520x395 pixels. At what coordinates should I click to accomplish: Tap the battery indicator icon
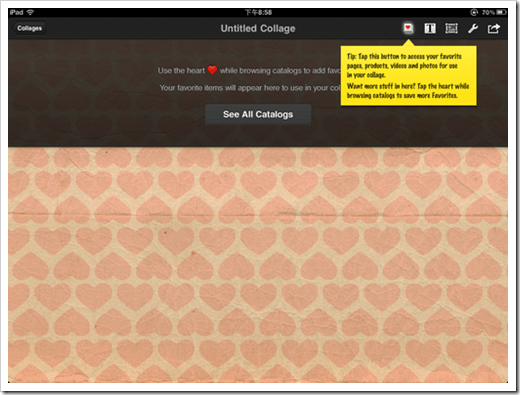click(501, 13)
